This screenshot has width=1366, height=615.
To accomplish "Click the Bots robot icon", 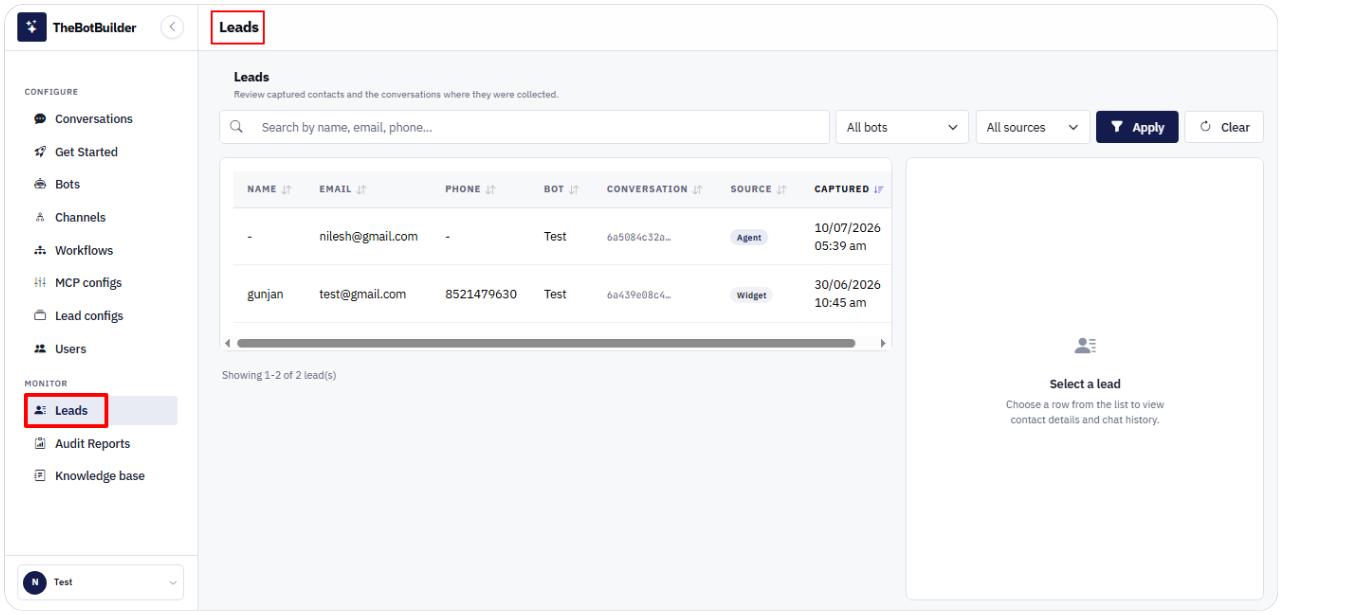I will (40, 184).
